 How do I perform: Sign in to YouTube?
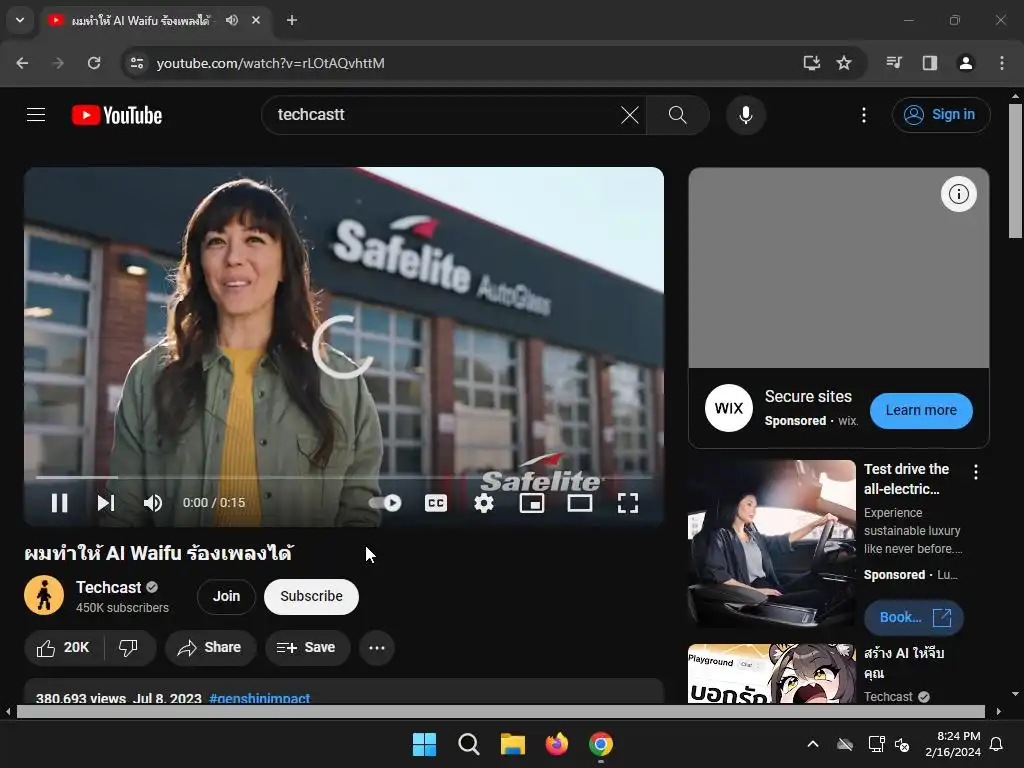940,115
